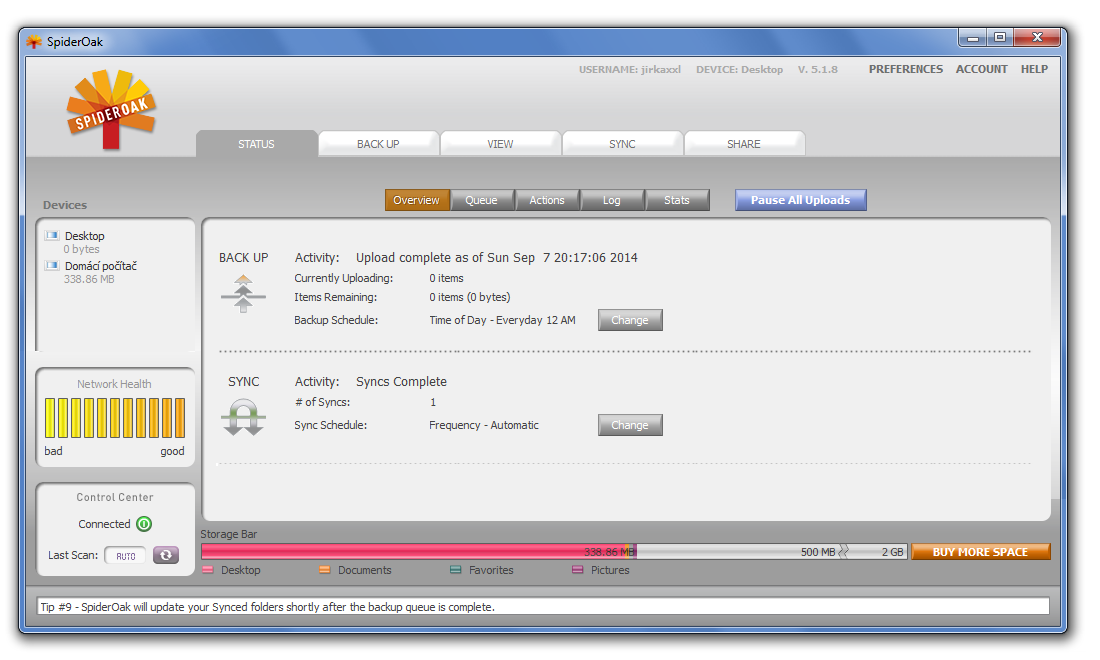Show the Queue status view
The width and height of the screenshot is (1100, 660).
pos(481,200)
